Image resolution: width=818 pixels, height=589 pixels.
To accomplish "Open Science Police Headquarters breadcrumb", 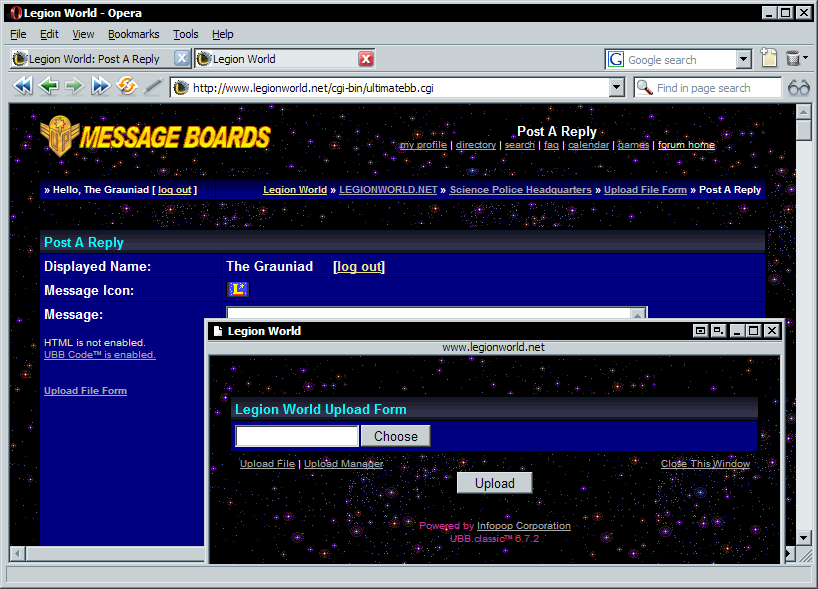I will click(x=521, y=190).
